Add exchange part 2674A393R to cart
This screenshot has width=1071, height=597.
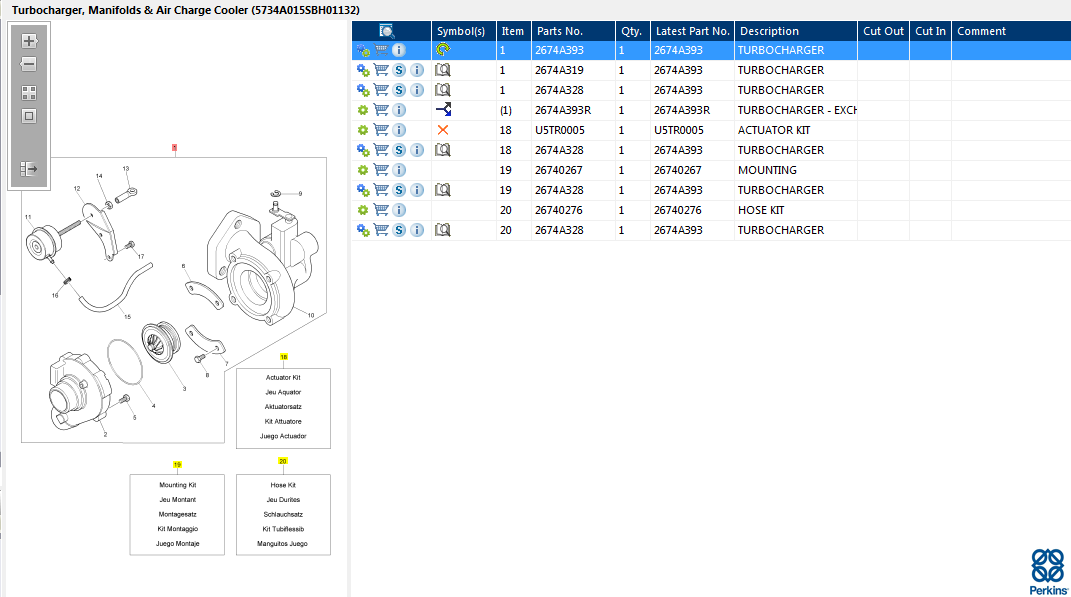(381, 110)
